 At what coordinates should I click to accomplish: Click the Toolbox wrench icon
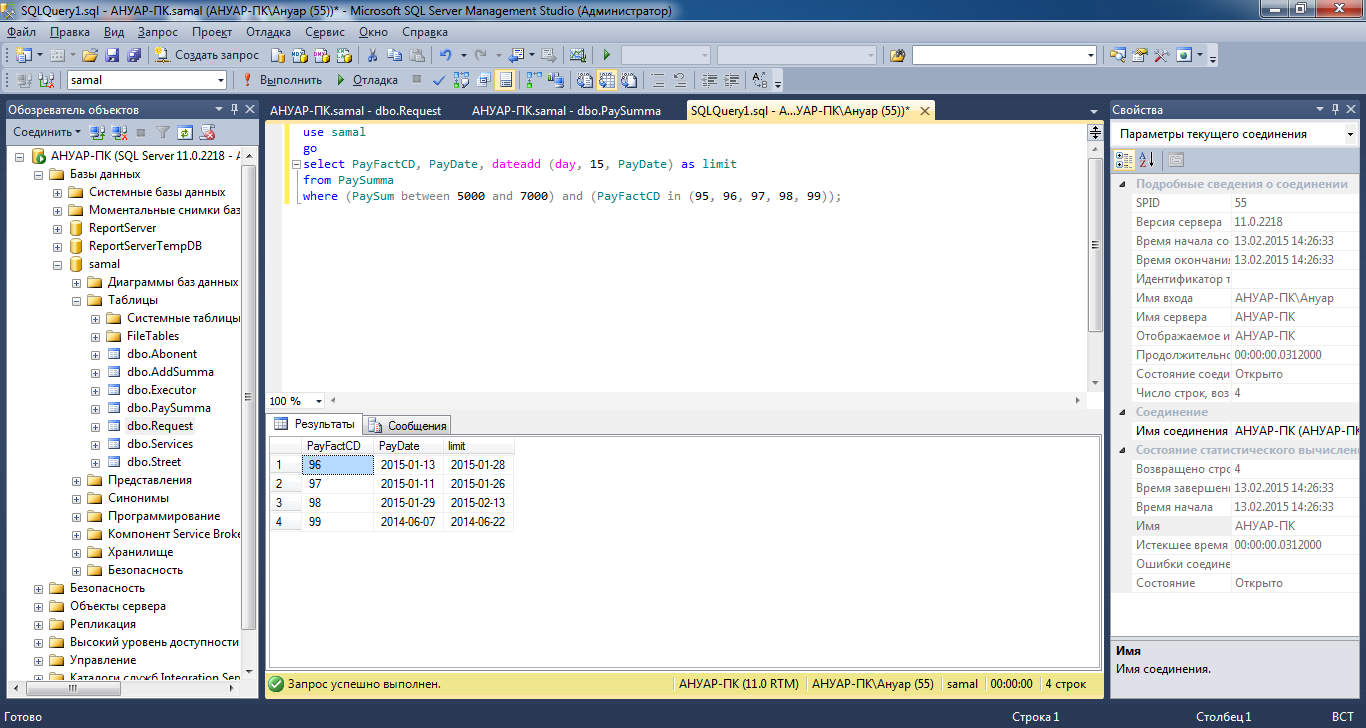click(x=1161, y=56)
